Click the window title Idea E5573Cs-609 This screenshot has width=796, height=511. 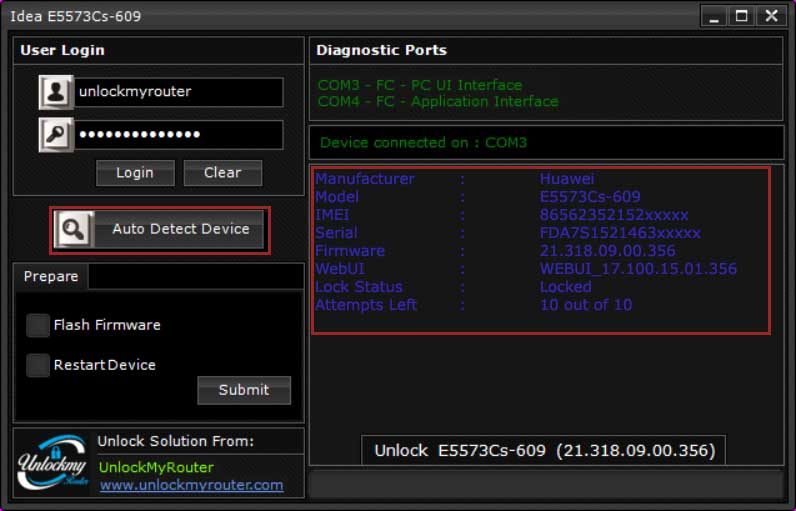(76, 16)
